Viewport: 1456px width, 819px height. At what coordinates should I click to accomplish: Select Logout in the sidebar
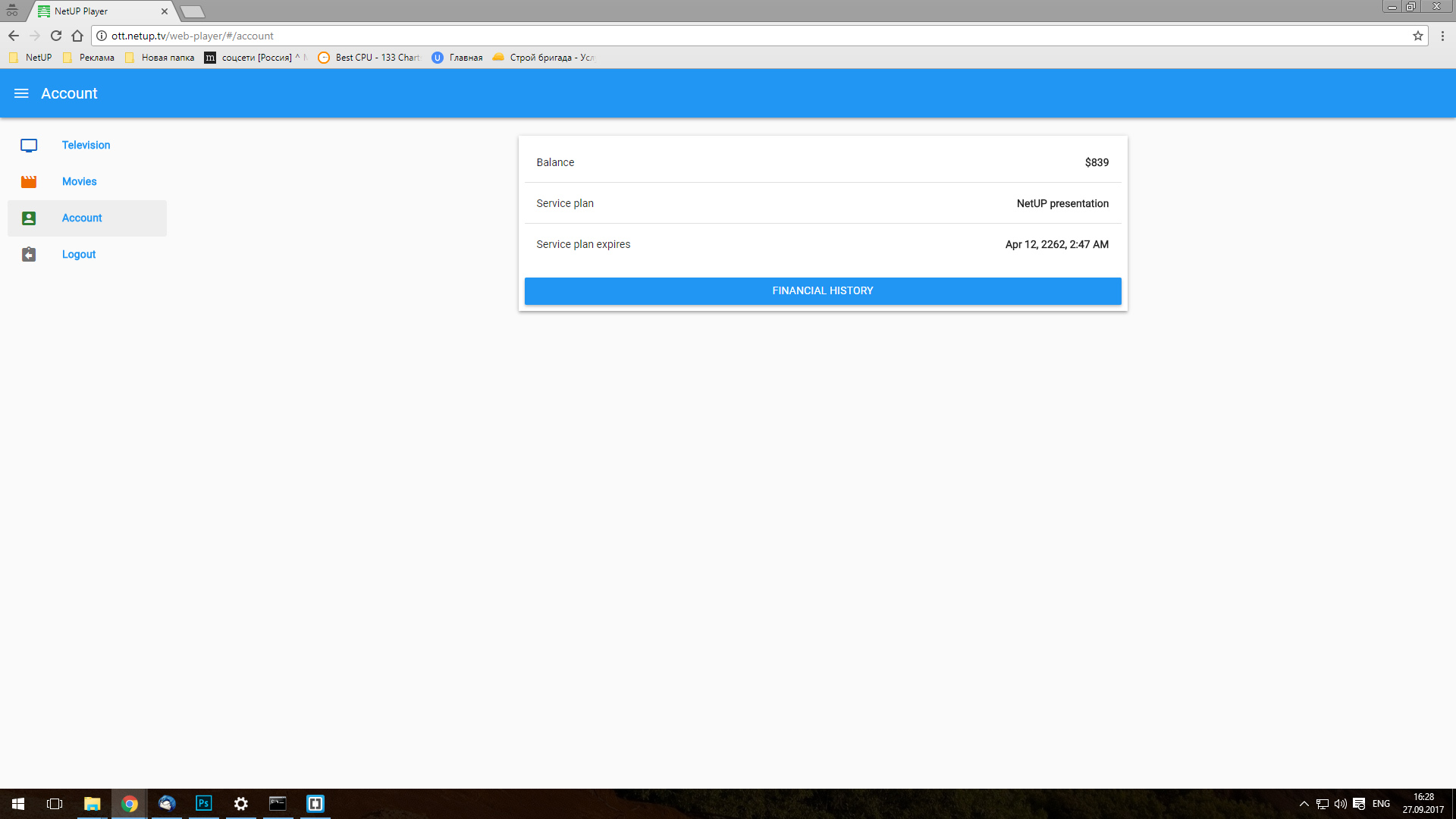coord(79,254)
